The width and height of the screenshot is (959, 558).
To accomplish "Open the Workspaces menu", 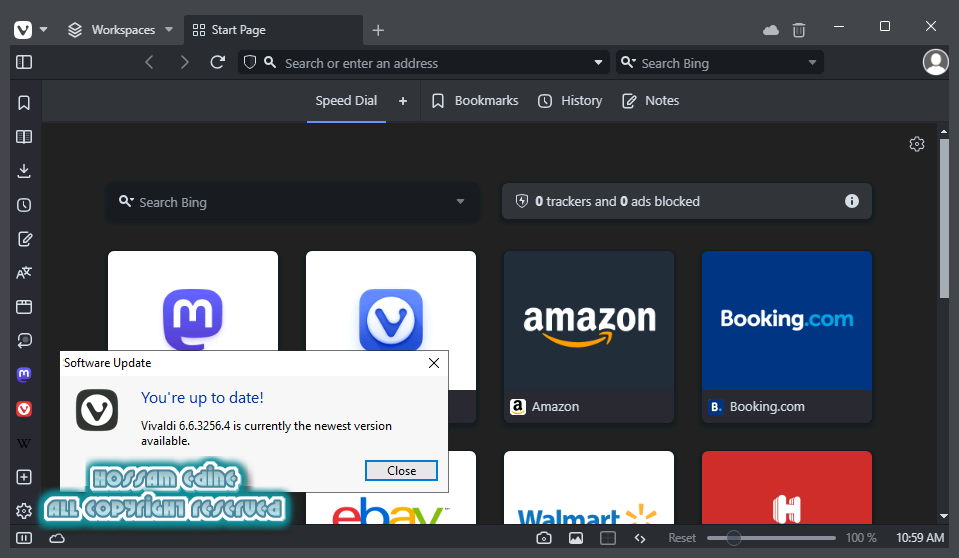I will pos(120,29).
